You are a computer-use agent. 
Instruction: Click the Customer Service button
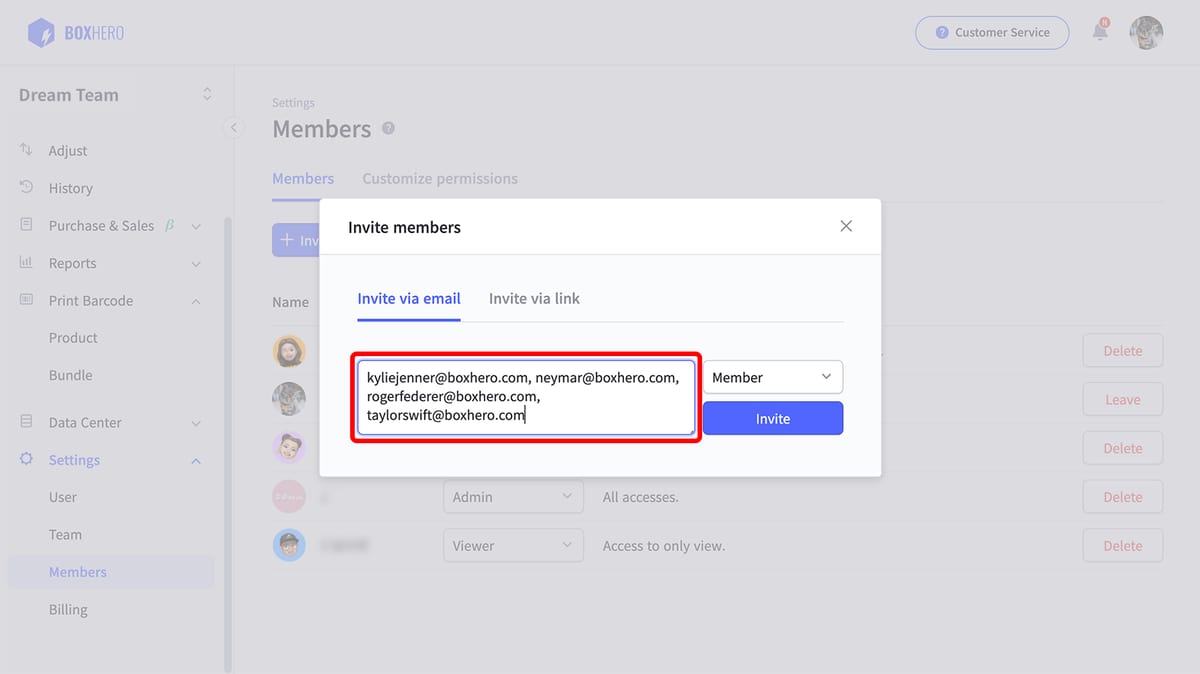pyautogui.click(x=992, y=32)
